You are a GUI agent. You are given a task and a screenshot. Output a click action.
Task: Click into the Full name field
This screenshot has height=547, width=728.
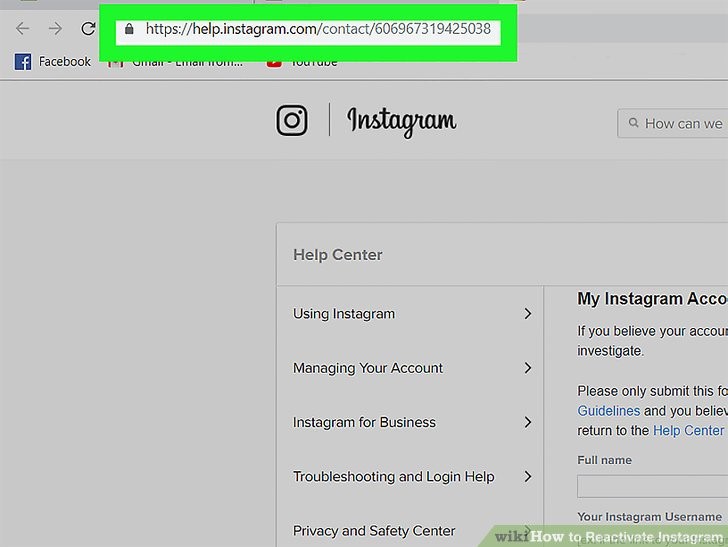pos(652,487)
